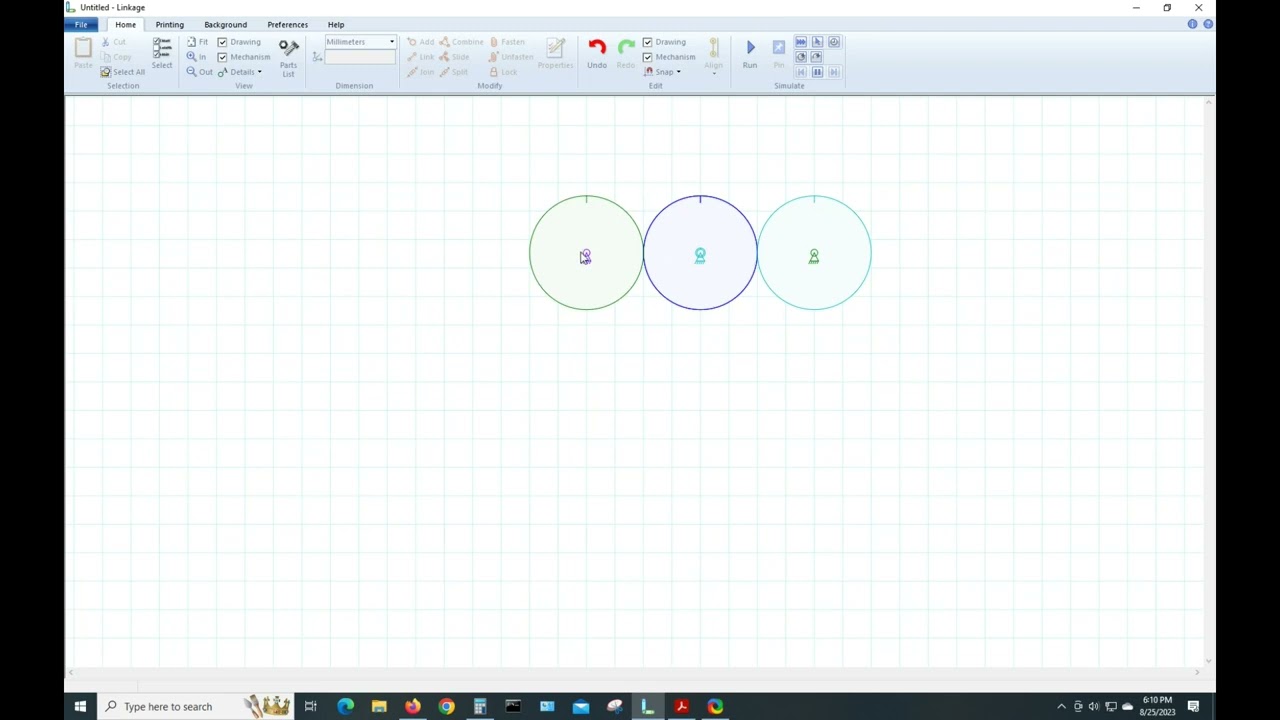1280x720 pixels.
Task: Open Firefox from the taskbar
Action: pyautogui.click(x=412, y=706)
